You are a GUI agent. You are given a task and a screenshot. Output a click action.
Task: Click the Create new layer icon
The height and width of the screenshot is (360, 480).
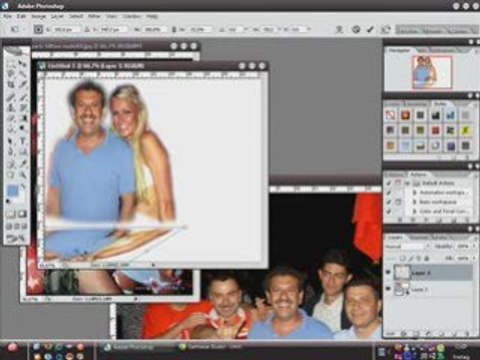point(455,333)
